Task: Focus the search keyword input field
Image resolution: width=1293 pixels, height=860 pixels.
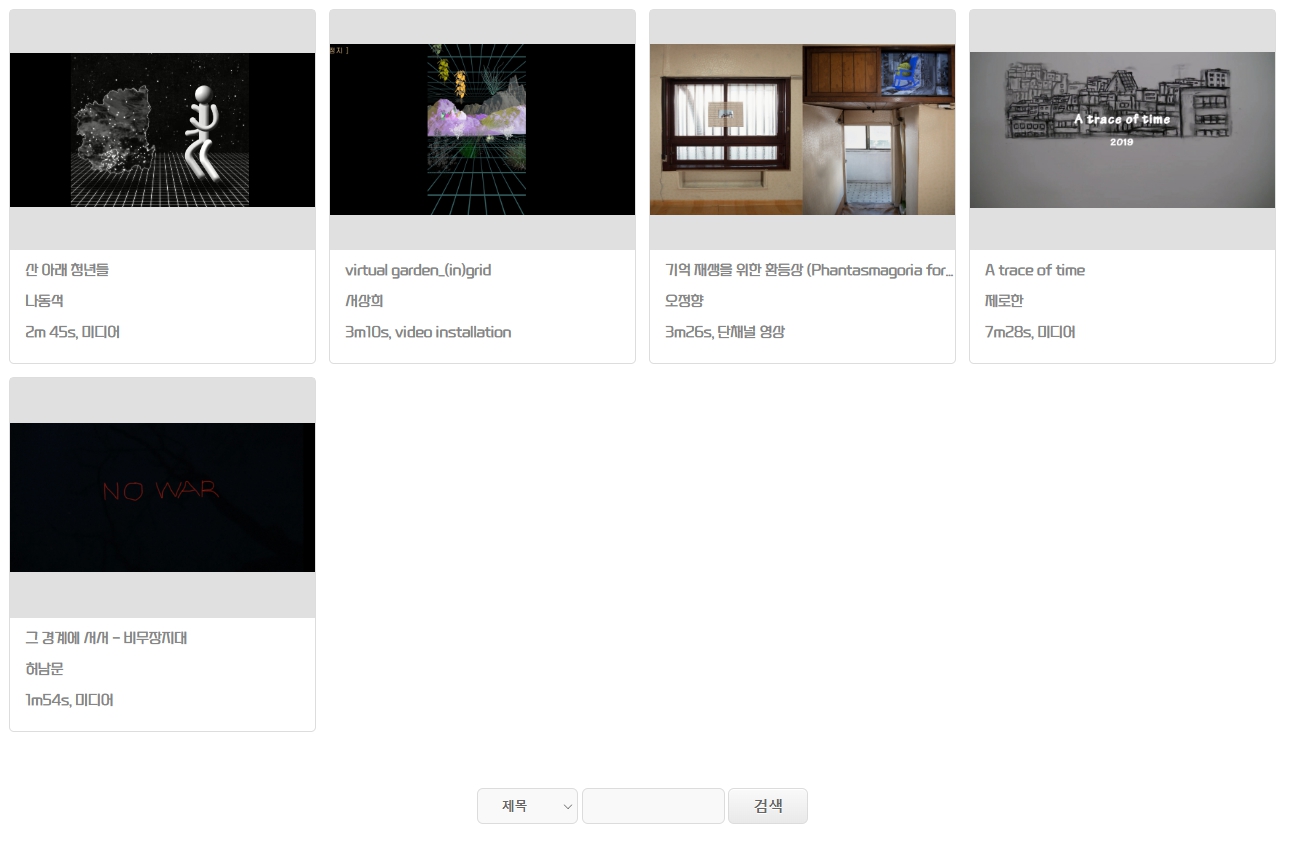Action: click(x=653, y=806)
